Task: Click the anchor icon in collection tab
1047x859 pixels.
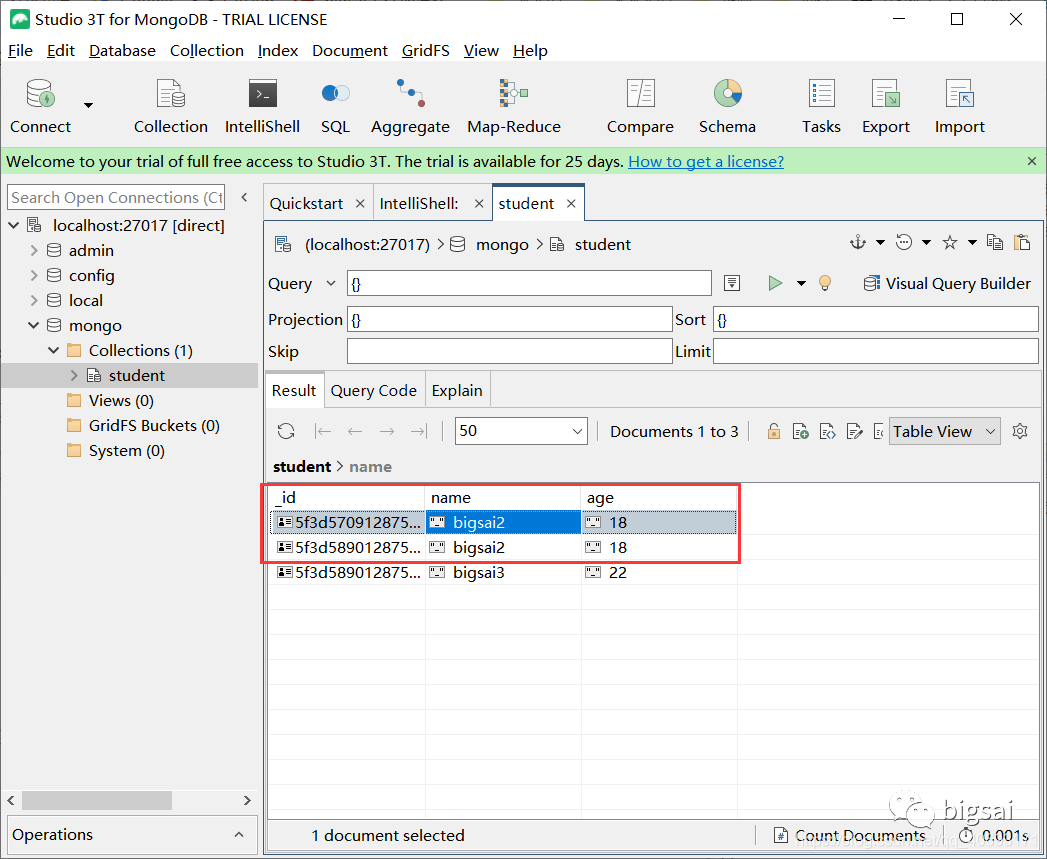Action: [x=857, y=242]
